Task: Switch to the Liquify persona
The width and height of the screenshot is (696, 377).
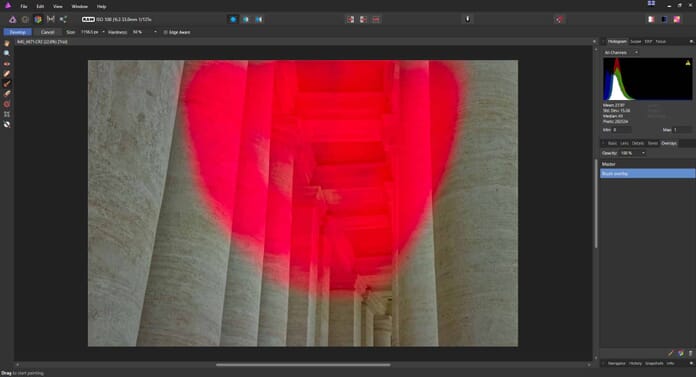Action: point(25,20)
